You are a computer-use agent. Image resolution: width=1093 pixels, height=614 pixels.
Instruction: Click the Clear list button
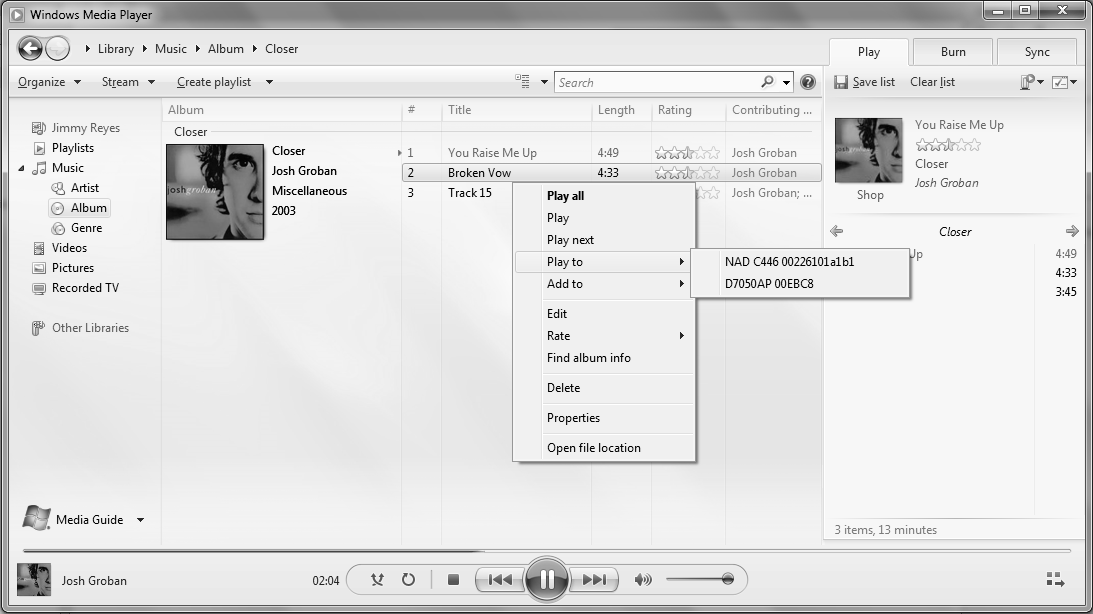click(x=933, y=82)
